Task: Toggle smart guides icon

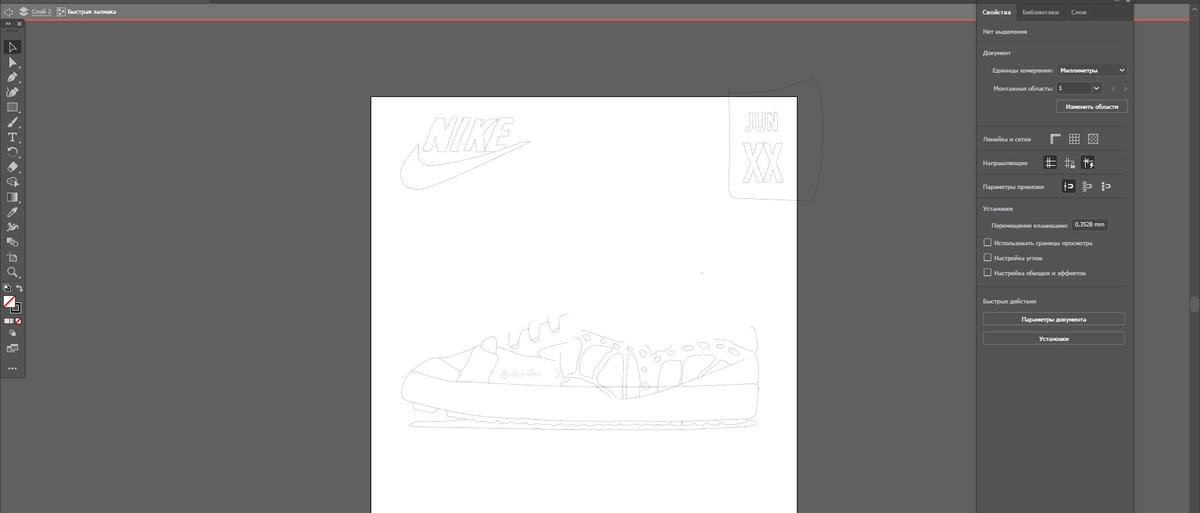Action: click(1089, 162)
